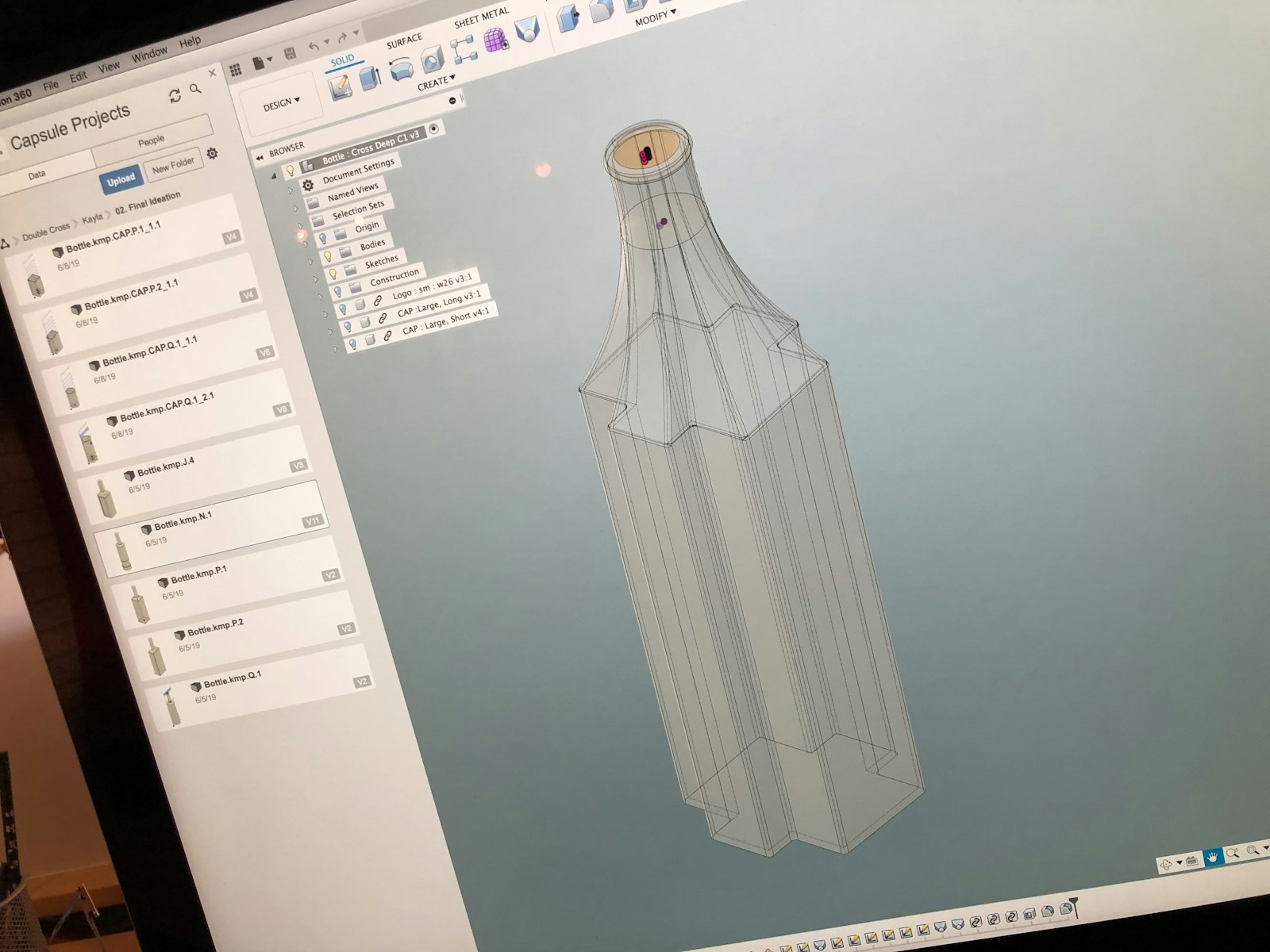Select the Revolve tool
Screen dimensions: 1270x952
tap(401, 68)
